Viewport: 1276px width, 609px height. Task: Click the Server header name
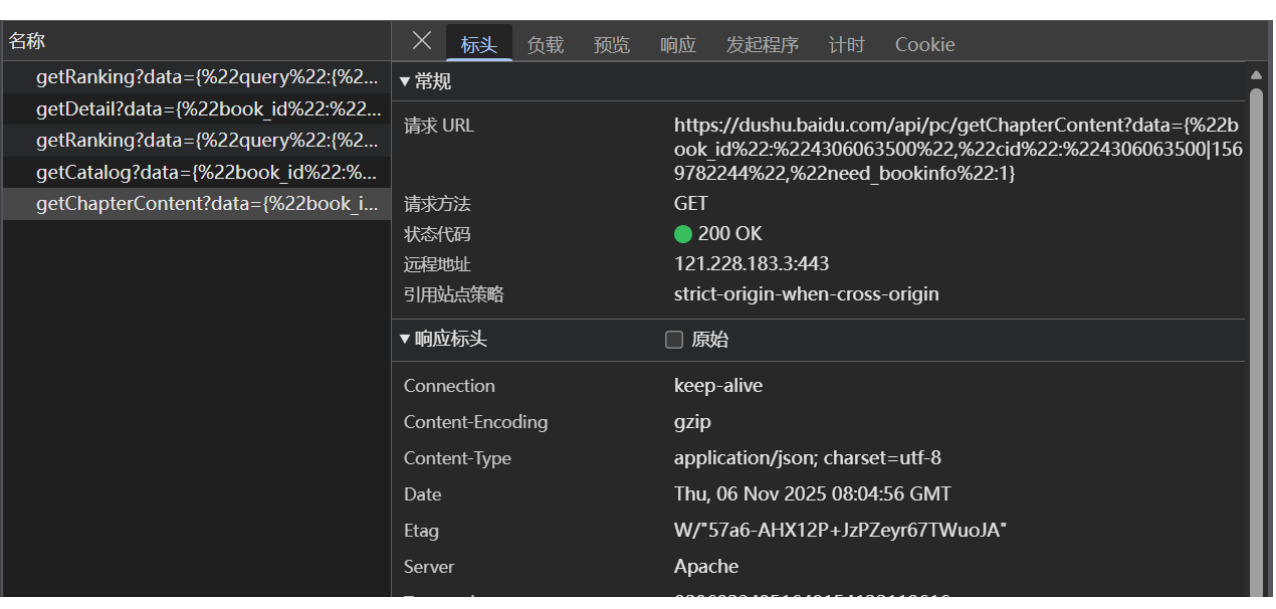coord(428,567)
